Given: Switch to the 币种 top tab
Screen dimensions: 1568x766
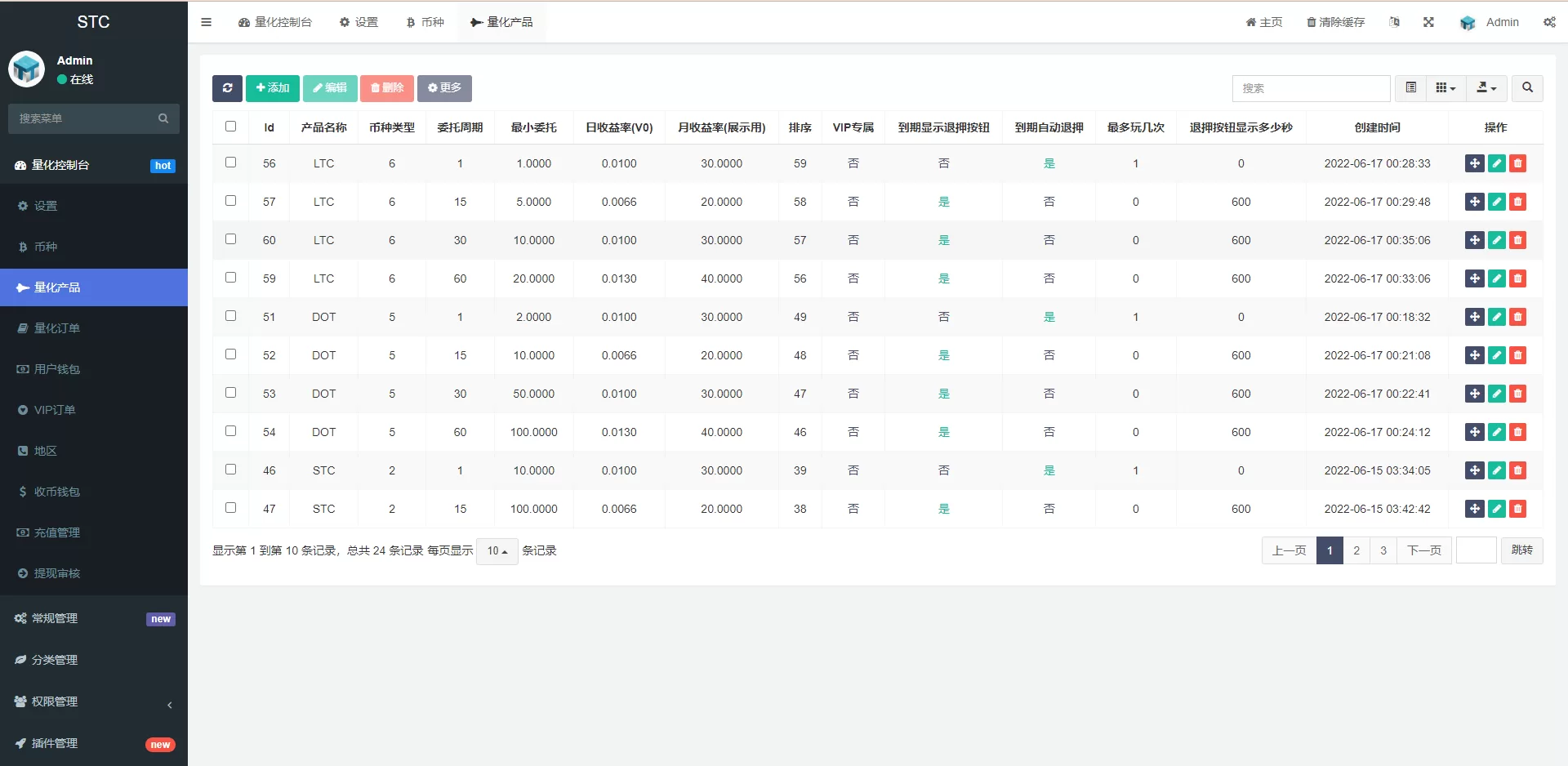Looking at the screenshot, I should (x=425, y=22).
